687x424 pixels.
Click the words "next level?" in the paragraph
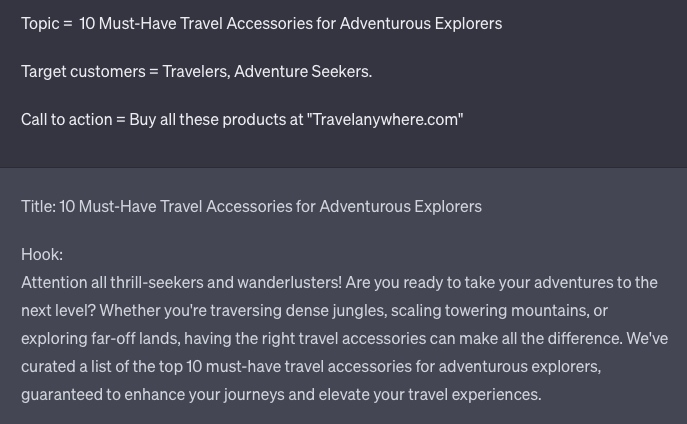(58, 311)
